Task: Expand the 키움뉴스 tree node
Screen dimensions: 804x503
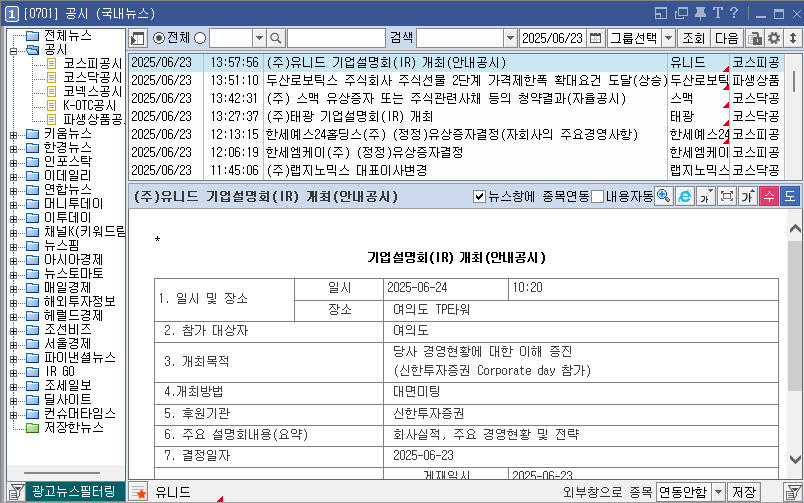Action: tap(13, 135)
